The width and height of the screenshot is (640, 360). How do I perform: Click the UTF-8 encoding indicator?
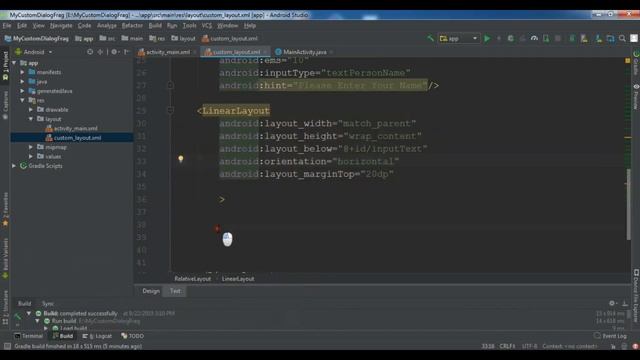pyautogui.click(x=529, y=346)
